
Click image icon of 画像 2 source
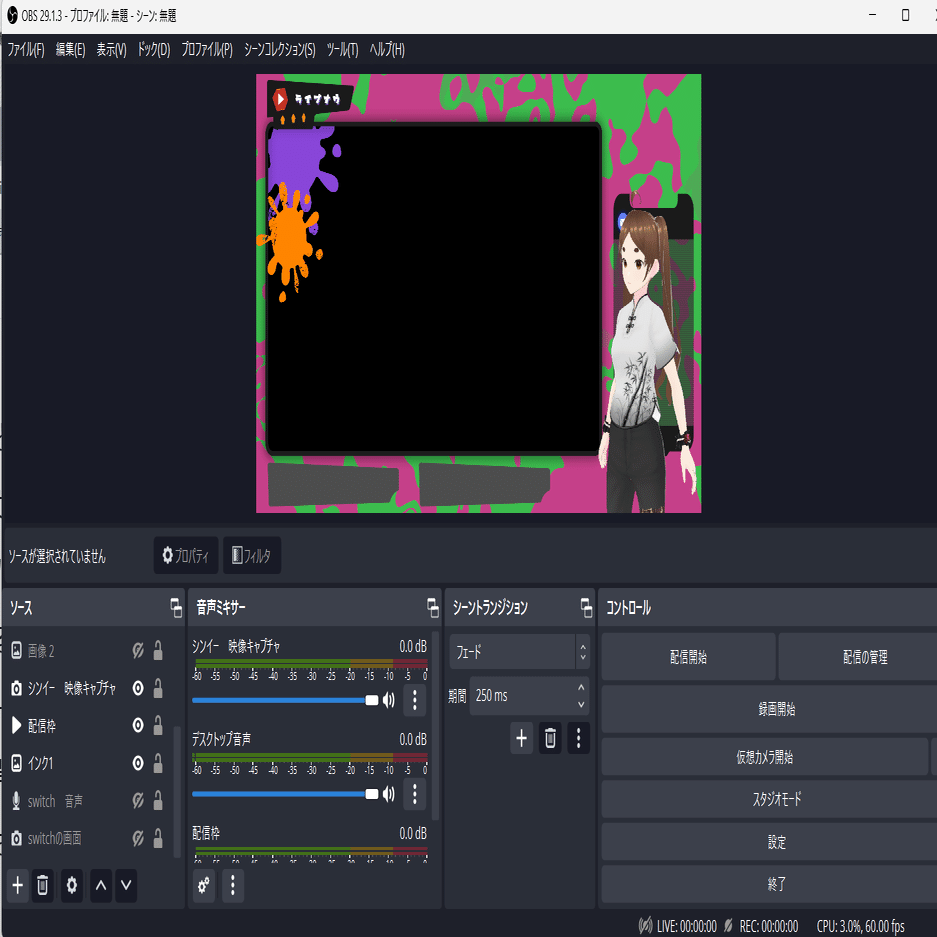point(17,650)
